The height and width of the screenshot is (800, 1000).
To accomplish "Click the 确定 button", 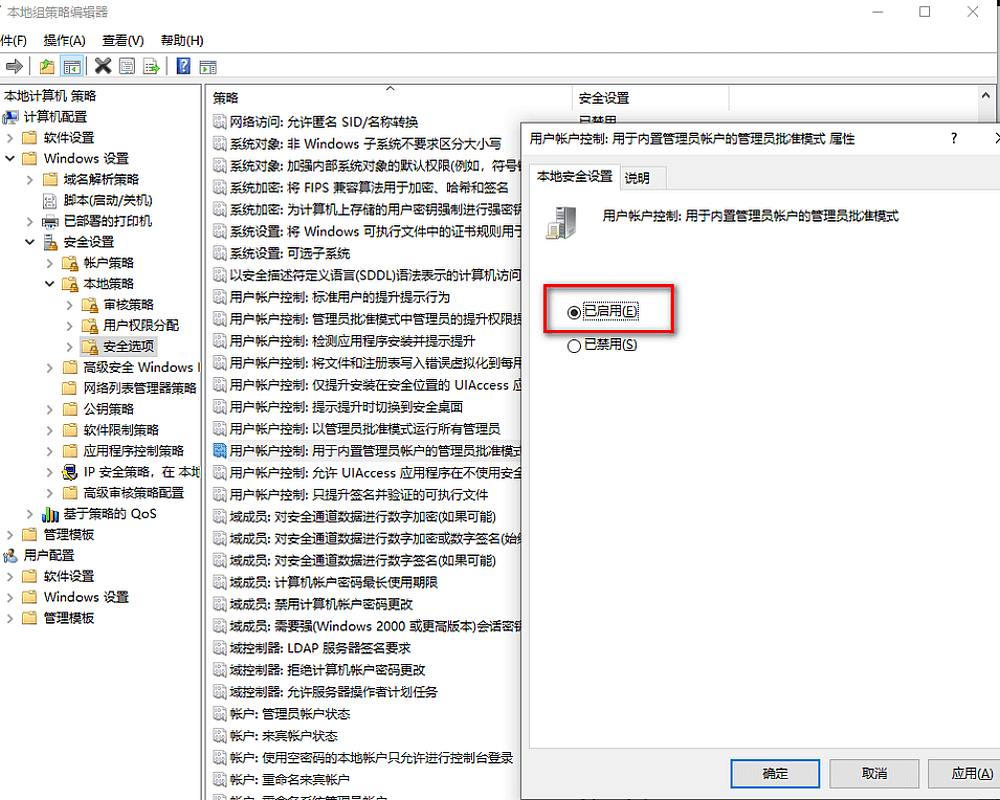I will [775, 773].
